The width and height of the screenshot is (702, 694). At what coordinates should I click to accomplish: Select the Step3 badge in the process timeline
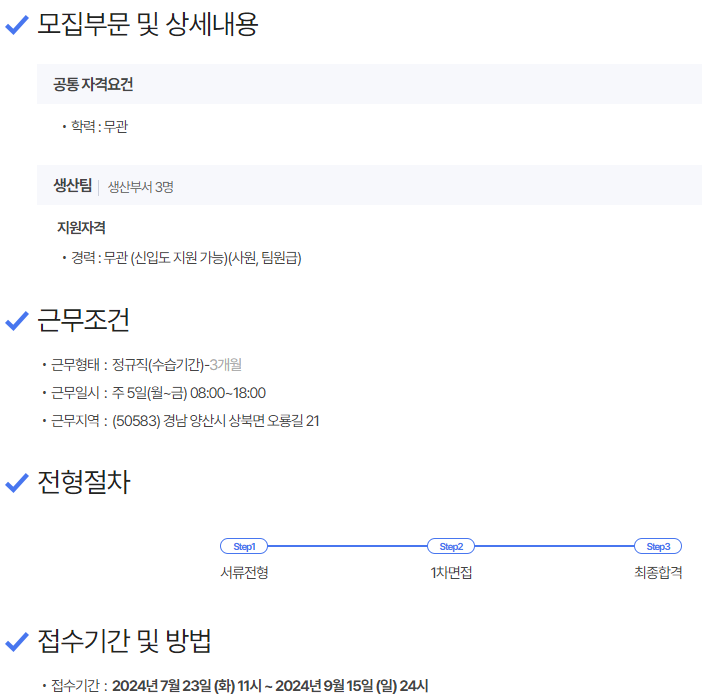(x=658, y=546)
